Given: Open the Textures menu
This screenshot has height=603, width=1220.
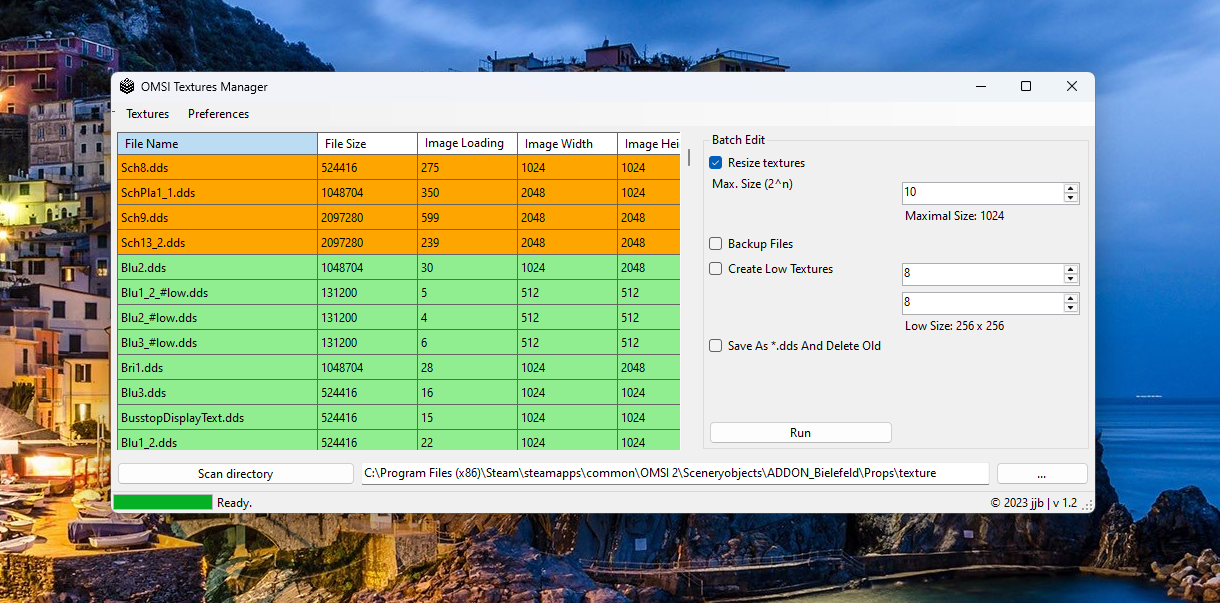Looking at the screenshot, I should 147,114.
